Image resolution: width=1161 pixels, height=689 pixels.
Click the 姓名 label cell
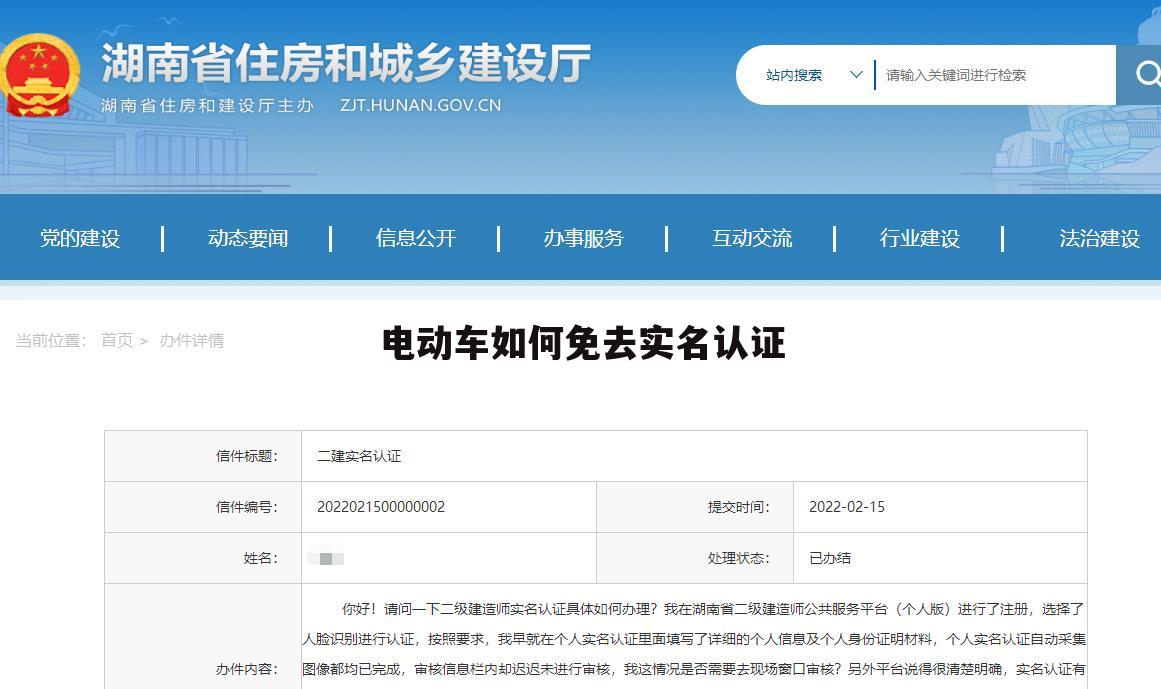203,558
